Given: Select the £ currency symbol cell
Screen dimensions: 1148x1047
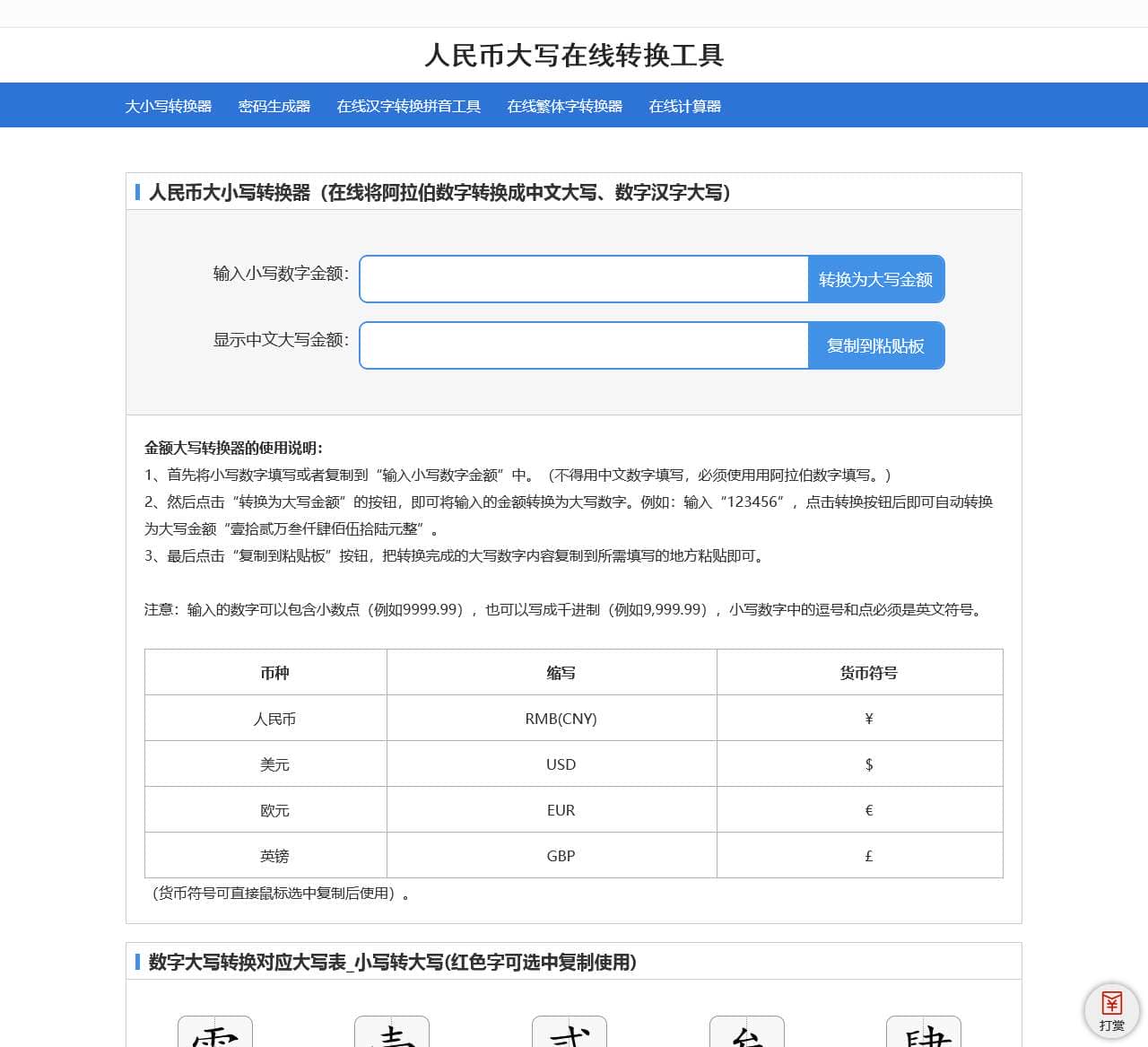Looking at the screenshot, I should click(x=860, y=855).
